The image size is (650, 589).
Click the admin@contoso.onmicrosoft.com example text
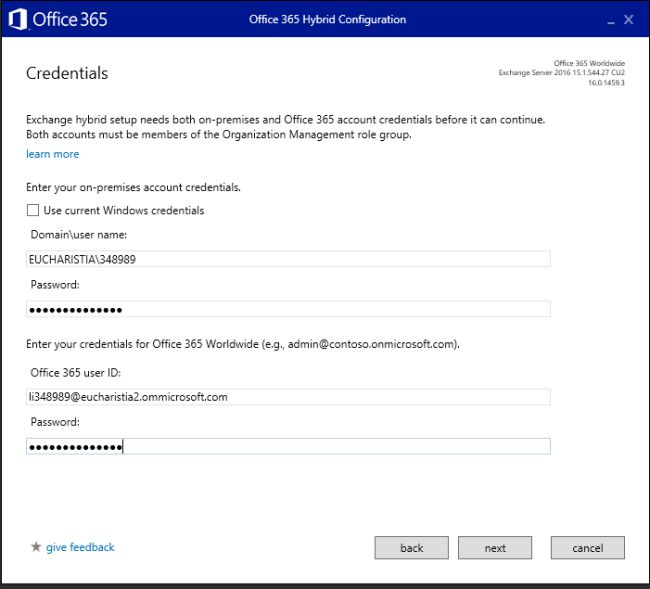click(x=371, y=344)
